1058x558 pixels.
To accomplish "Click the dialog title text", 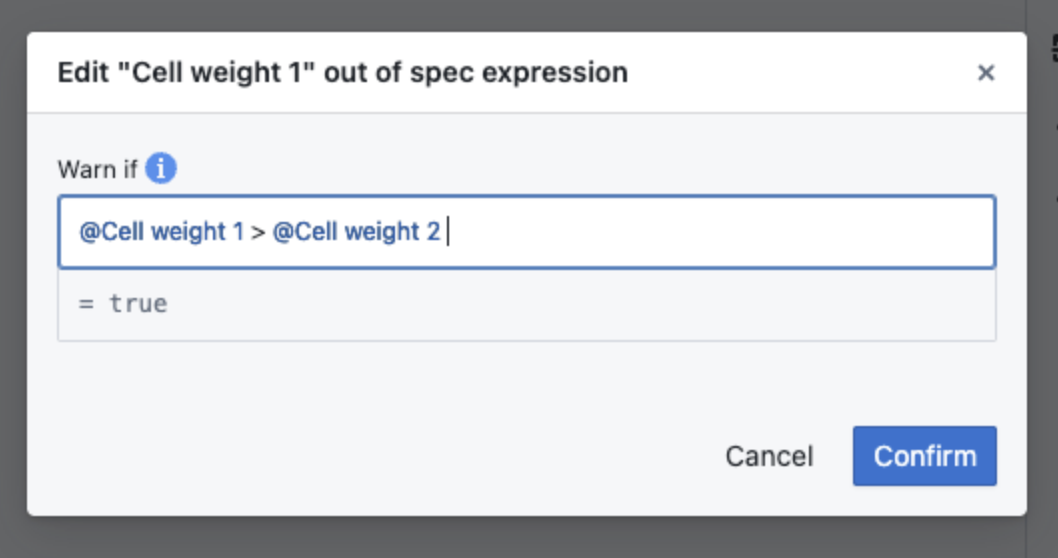I will click(x=343, y=72).
